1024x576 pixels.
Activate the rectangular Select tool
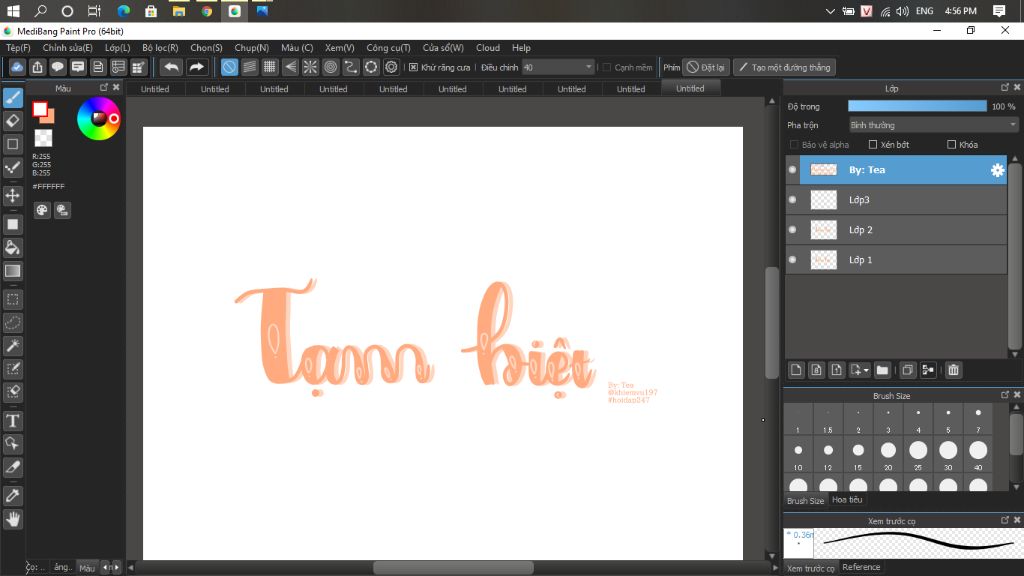pos(12,300)
